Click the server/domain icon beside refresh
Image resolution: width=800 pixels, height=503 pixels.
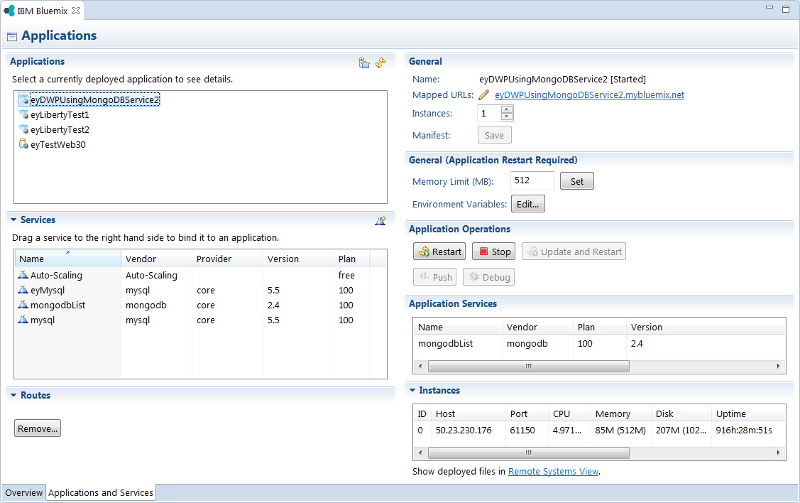point(364,63)
